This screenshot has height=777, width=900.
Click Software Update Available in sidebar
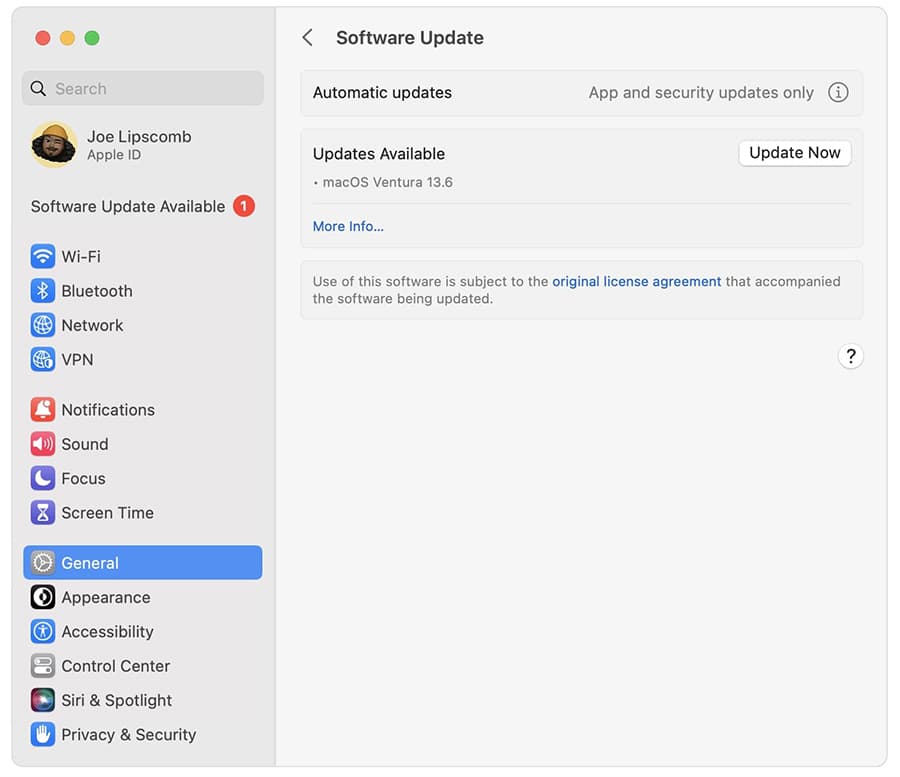(128, 207)
